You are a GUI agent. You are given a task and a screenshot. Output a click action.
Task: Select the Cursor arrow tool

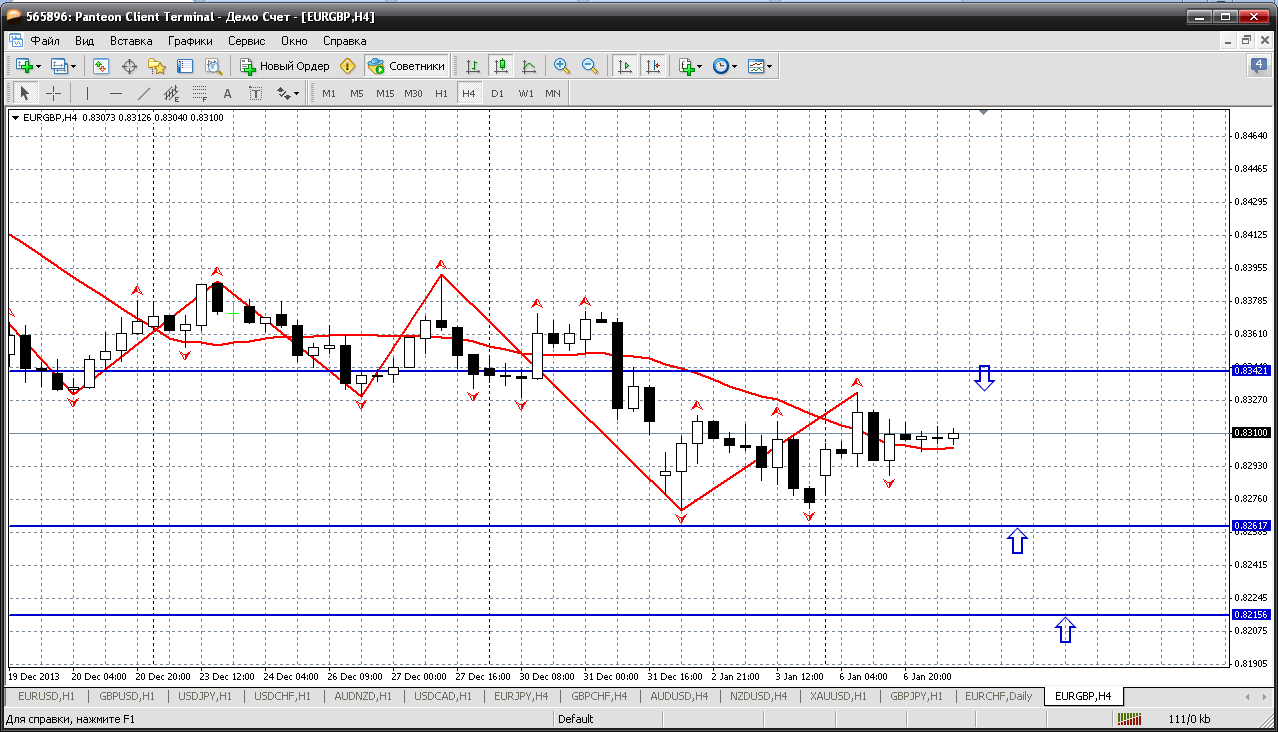pos(25,93)
